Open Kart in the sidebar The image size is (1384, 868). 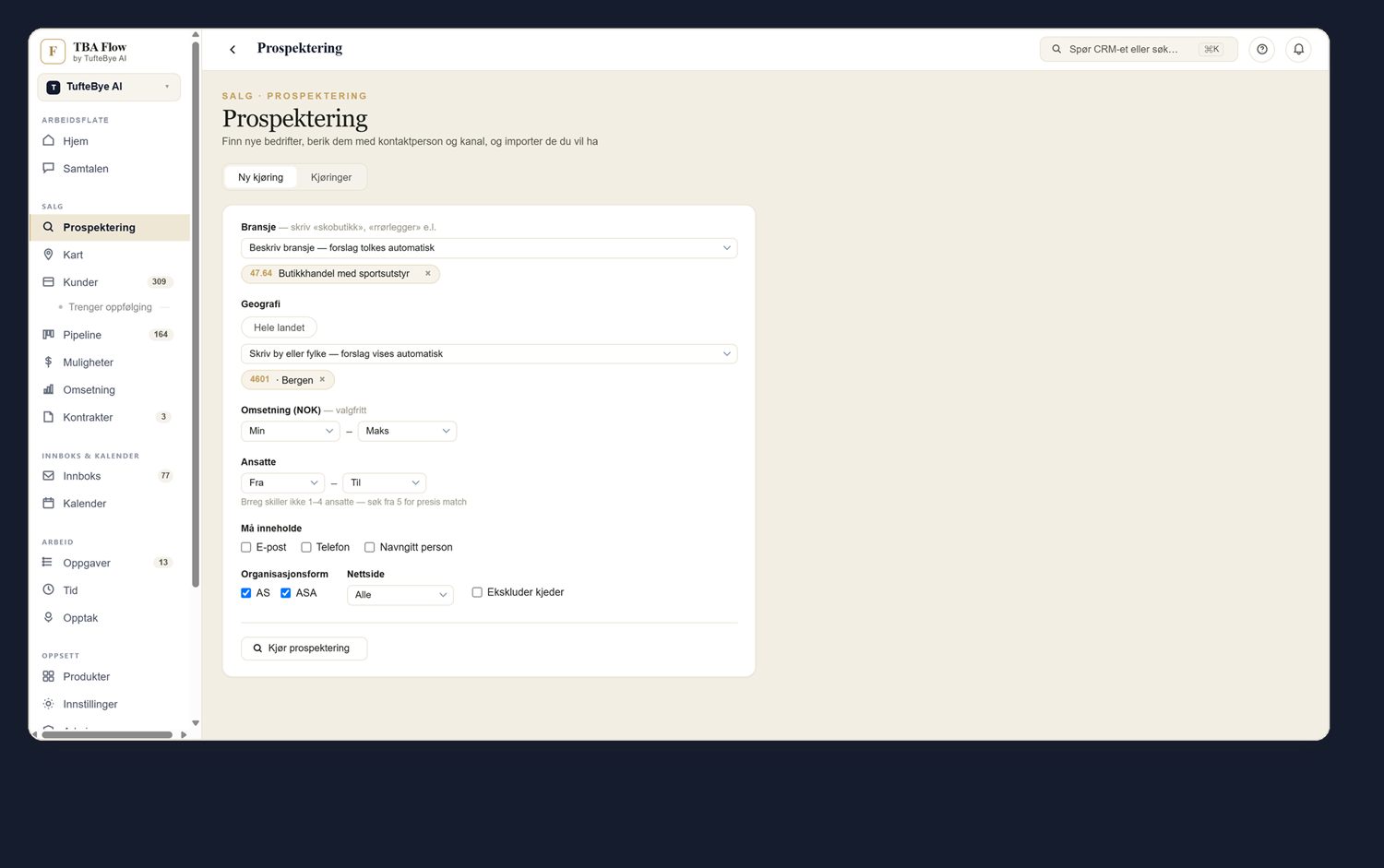click(110, 255)
